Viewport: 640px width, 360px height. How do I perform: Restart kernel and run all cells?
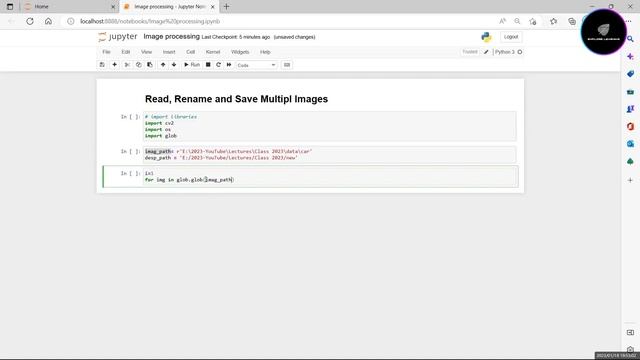229,65
